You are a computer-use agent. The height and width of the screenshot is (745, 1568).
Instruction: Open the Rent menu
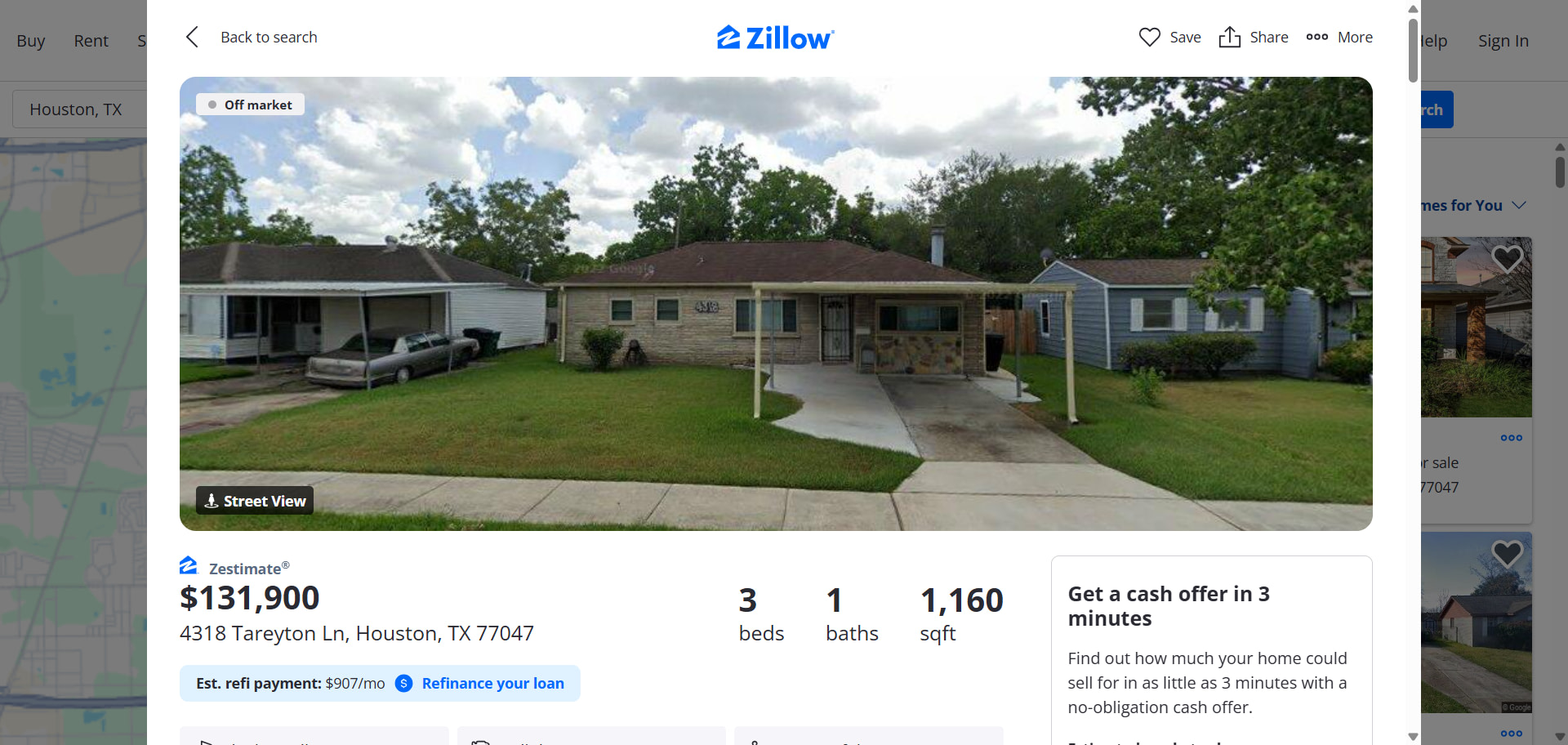[x=91, y=41]
